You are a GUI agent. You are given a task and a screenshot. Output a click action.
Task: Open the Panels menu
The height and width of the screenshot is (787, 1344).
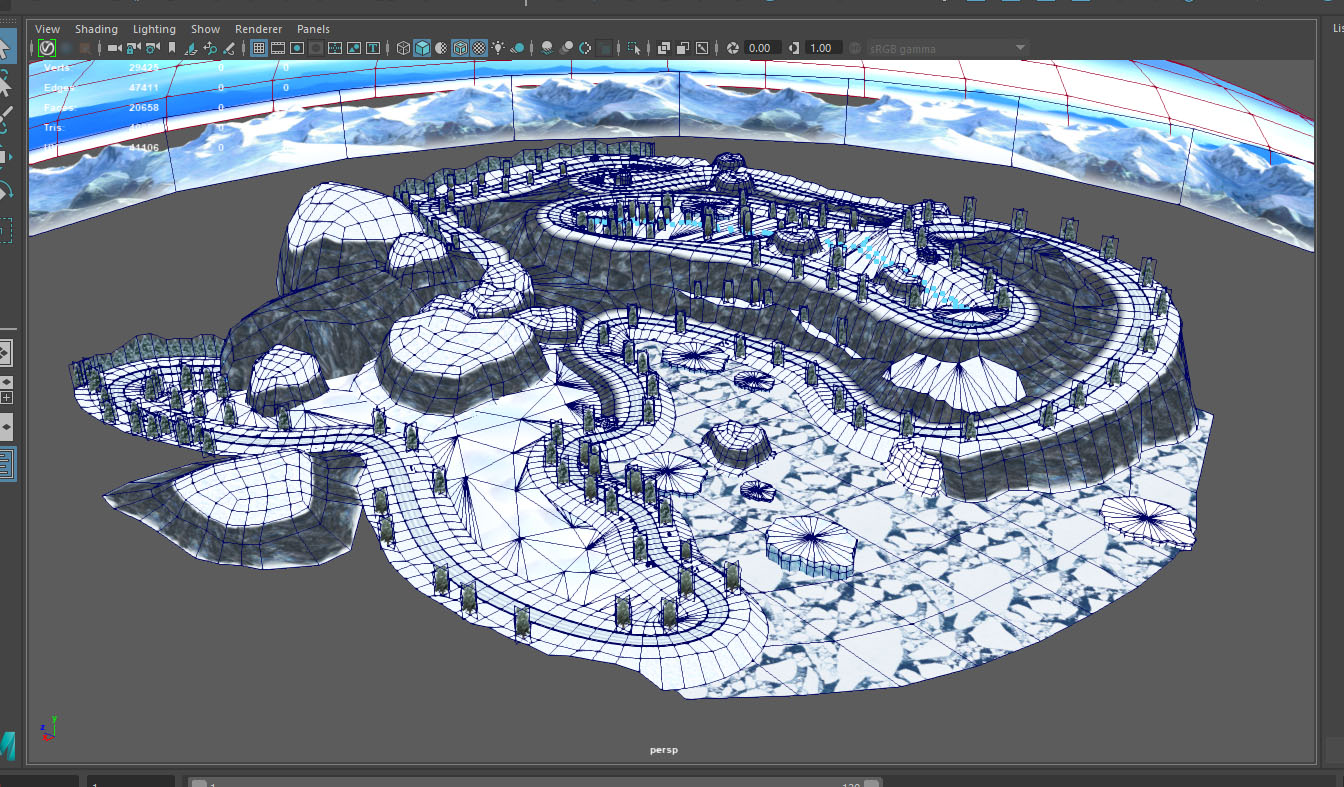313,29
